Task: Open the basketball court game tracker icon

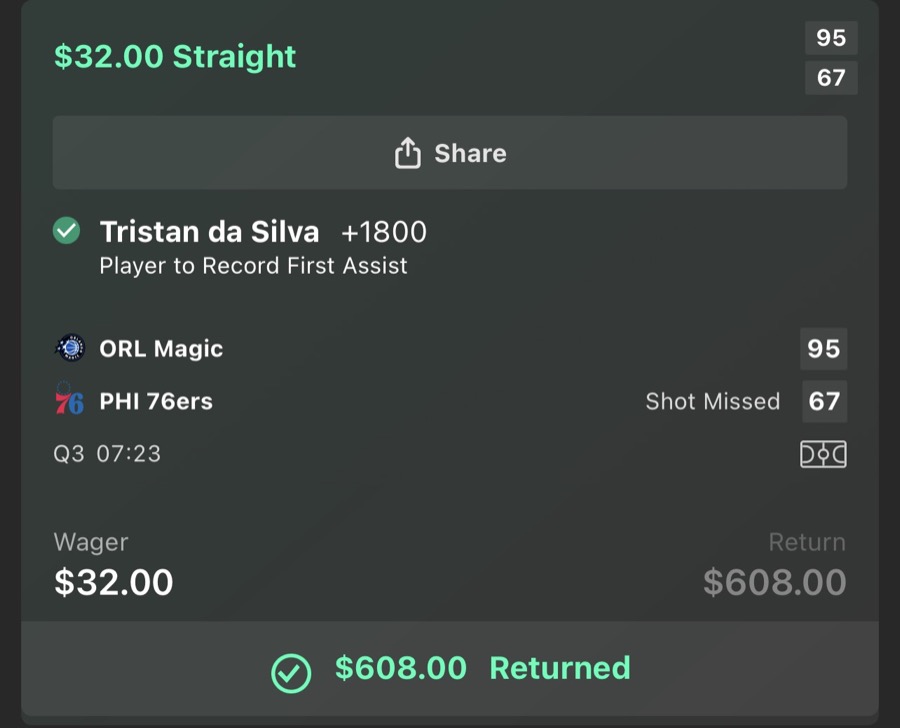Action: (823, 453)
